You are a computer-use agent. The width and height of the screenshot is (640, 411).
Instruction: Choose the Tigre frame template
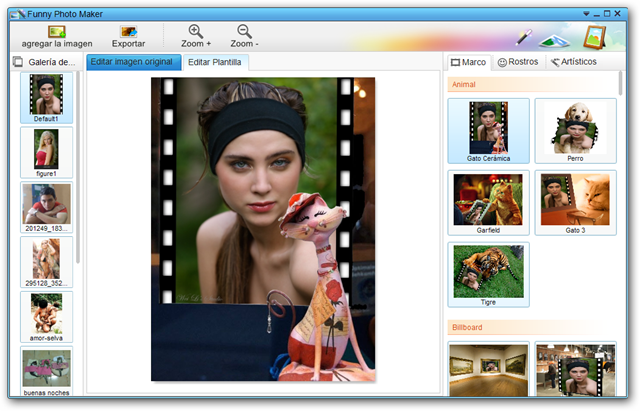point(488,274)
